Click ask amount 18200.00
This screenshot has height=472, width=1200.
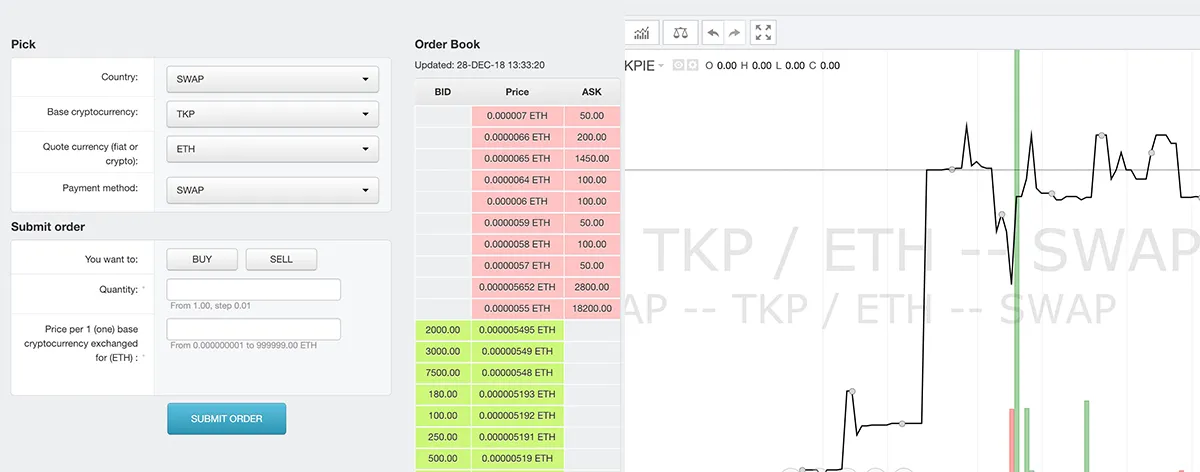point(592,308)
